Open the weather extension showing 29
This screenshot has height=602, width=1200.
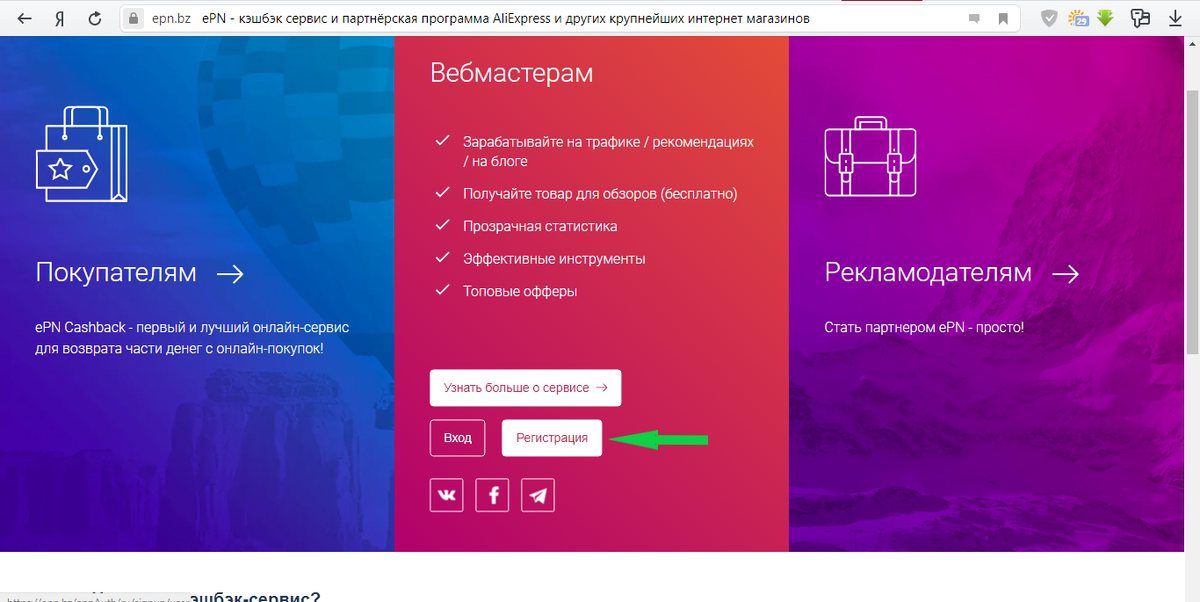(x=1078, y=18)
